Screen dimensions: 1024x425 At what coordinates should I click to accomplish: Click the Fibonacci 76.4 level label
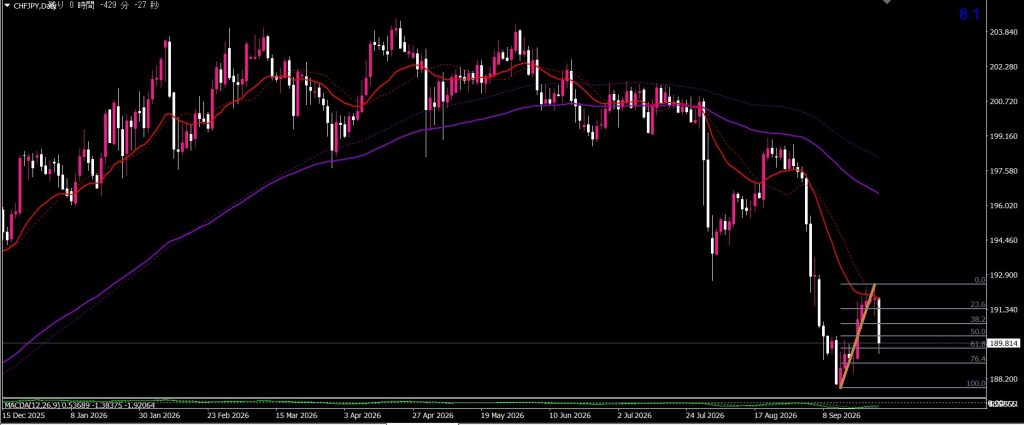click(978, 360)
